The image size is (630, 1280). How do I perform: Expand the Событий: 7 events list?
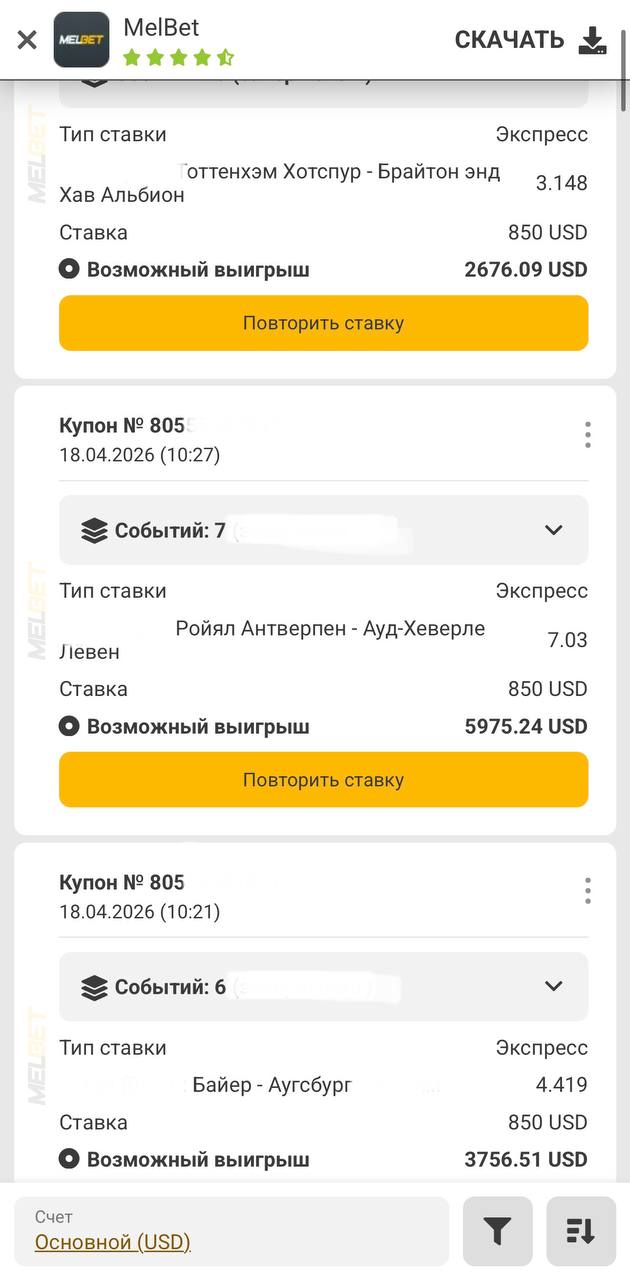pos(553,530)
